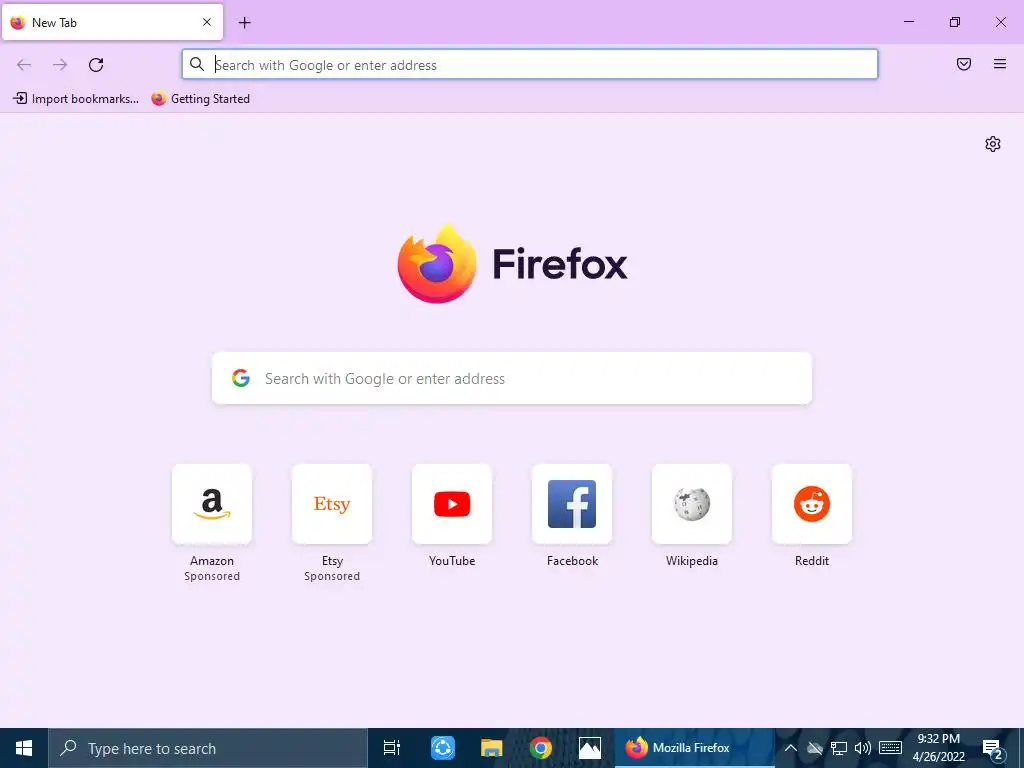Restore down the Firefox window
Viewport: 1024px width, 768px height.
(x=955, y=22)
